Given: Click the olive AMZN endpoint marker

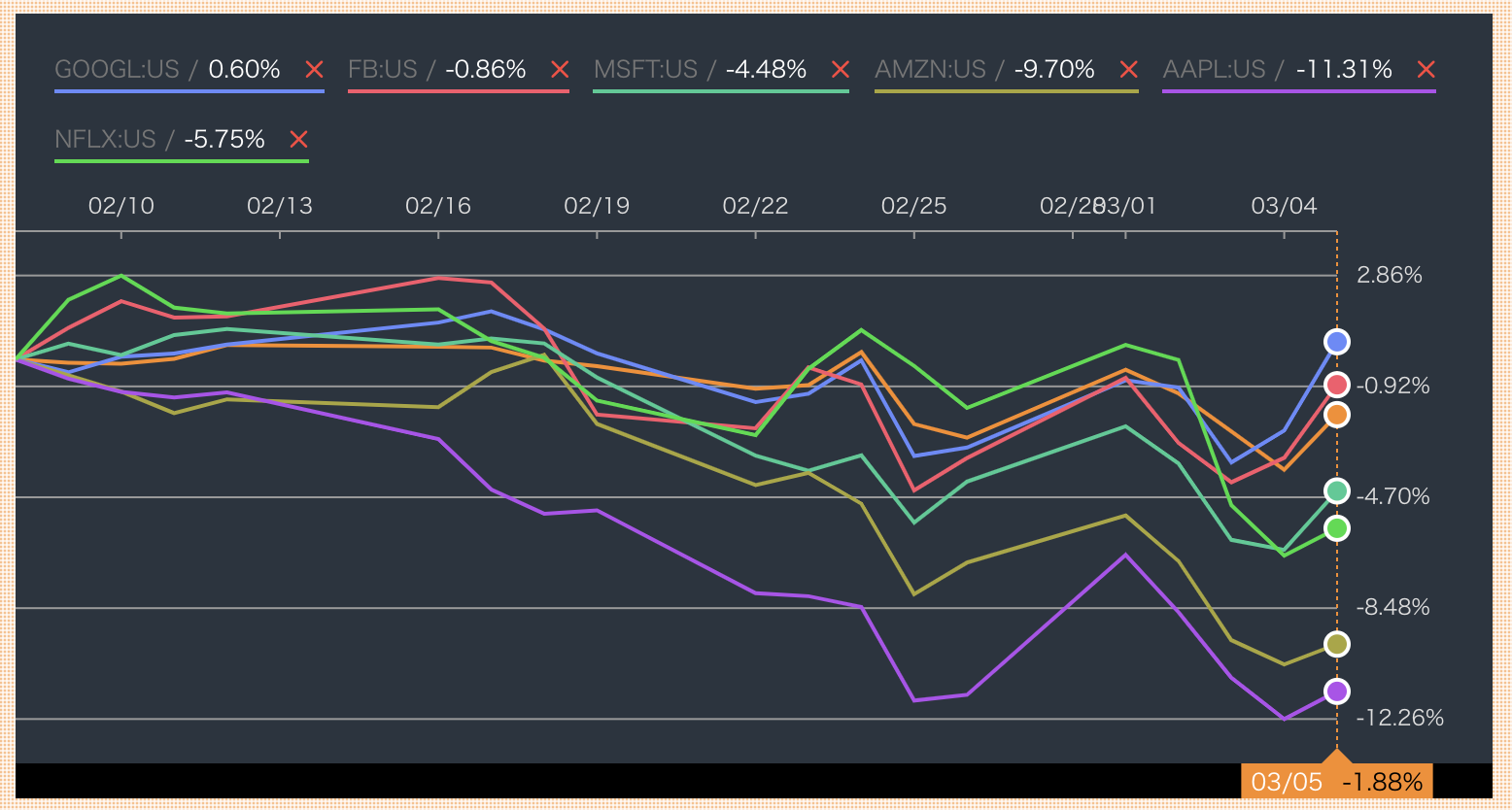Looking at the screenshot, I should click(1337, 644).
